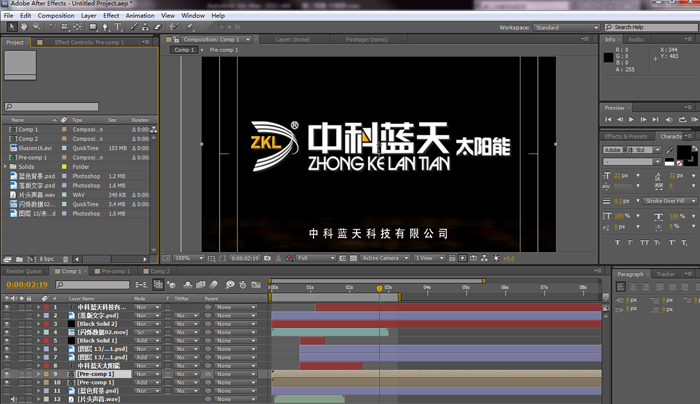
Task: Open the Animation menu
Action: coord(140,16)
